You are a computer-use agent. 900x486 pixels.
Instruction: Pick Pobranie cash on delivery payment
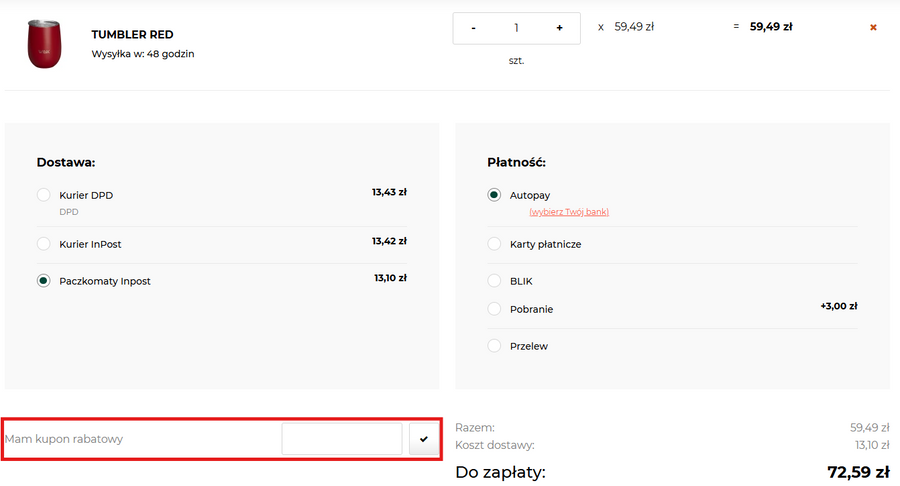click(494, 309)
